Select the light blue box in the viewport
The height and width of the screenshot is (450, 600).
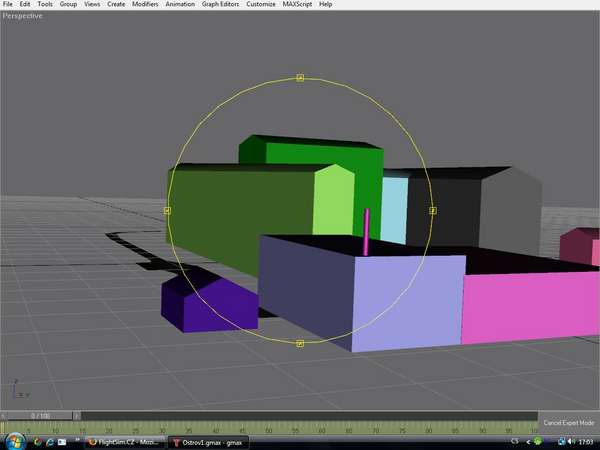tap(395, 210)
